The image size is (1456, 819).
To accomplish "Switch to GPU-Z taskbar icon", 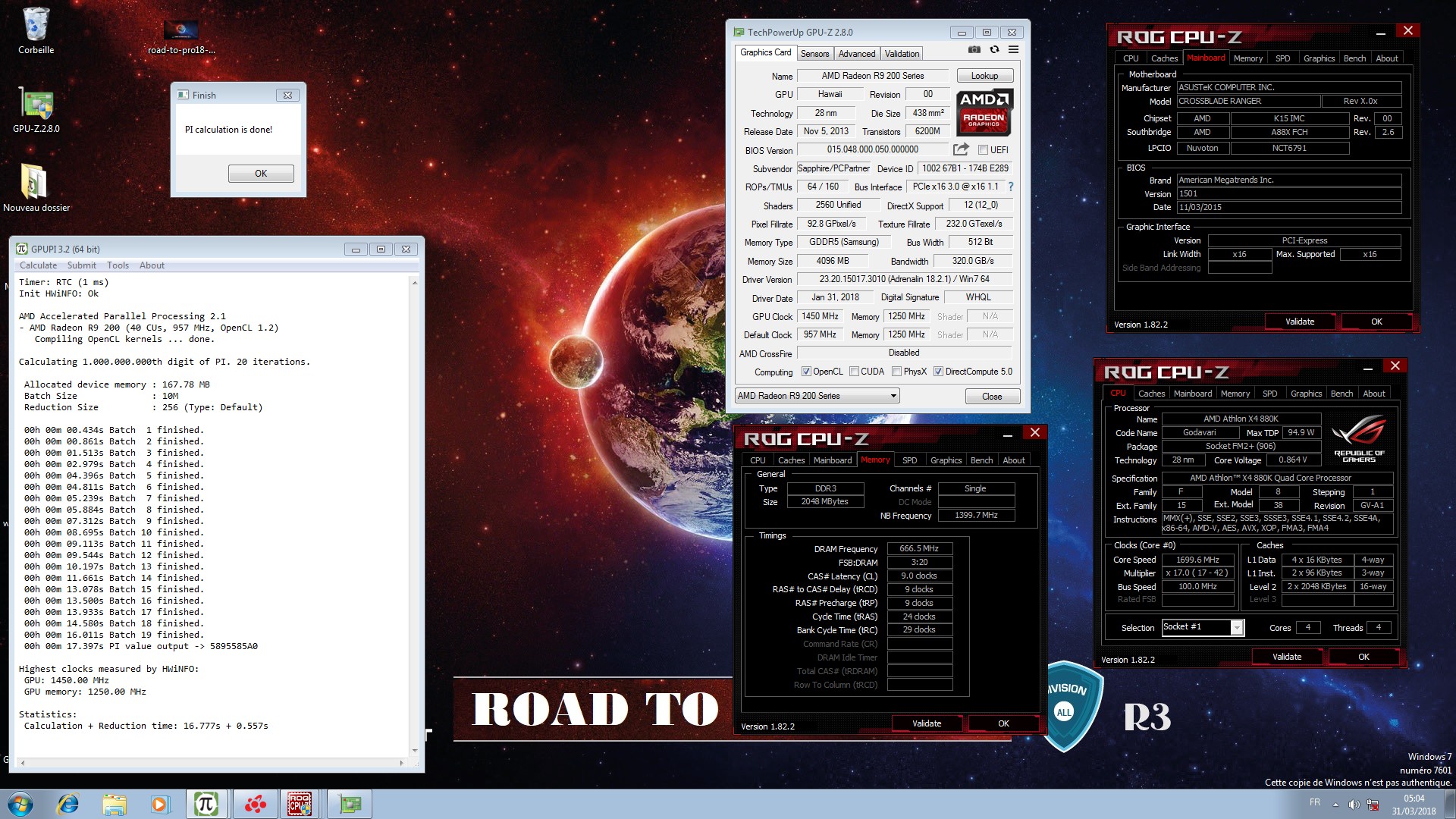I will coord(350,804).
